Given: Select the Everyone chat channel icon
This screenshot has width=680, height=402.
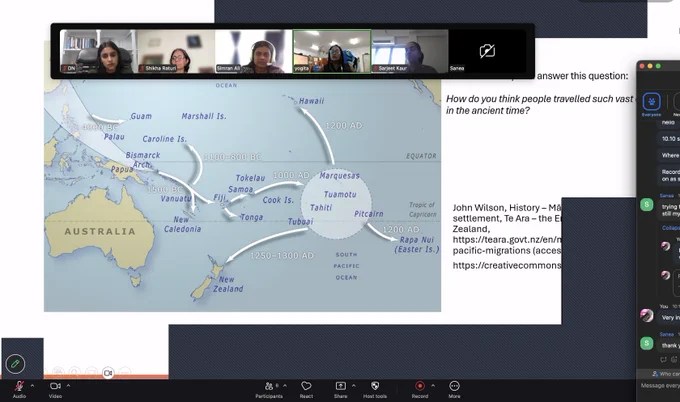Looking at the screenshot, I should coord(651,102).
